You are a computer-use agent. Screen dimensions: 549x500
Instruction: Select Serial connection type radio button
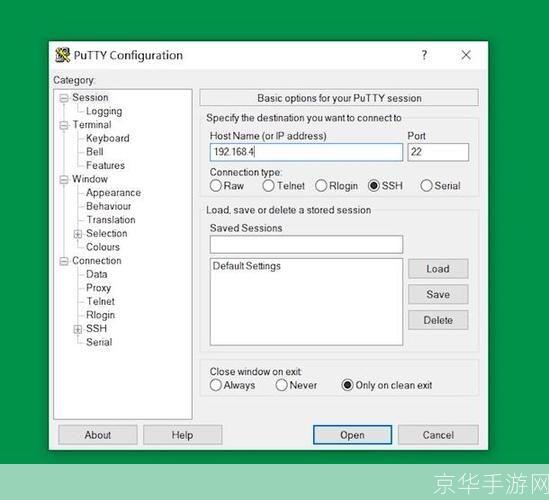(x=426, y=186)
